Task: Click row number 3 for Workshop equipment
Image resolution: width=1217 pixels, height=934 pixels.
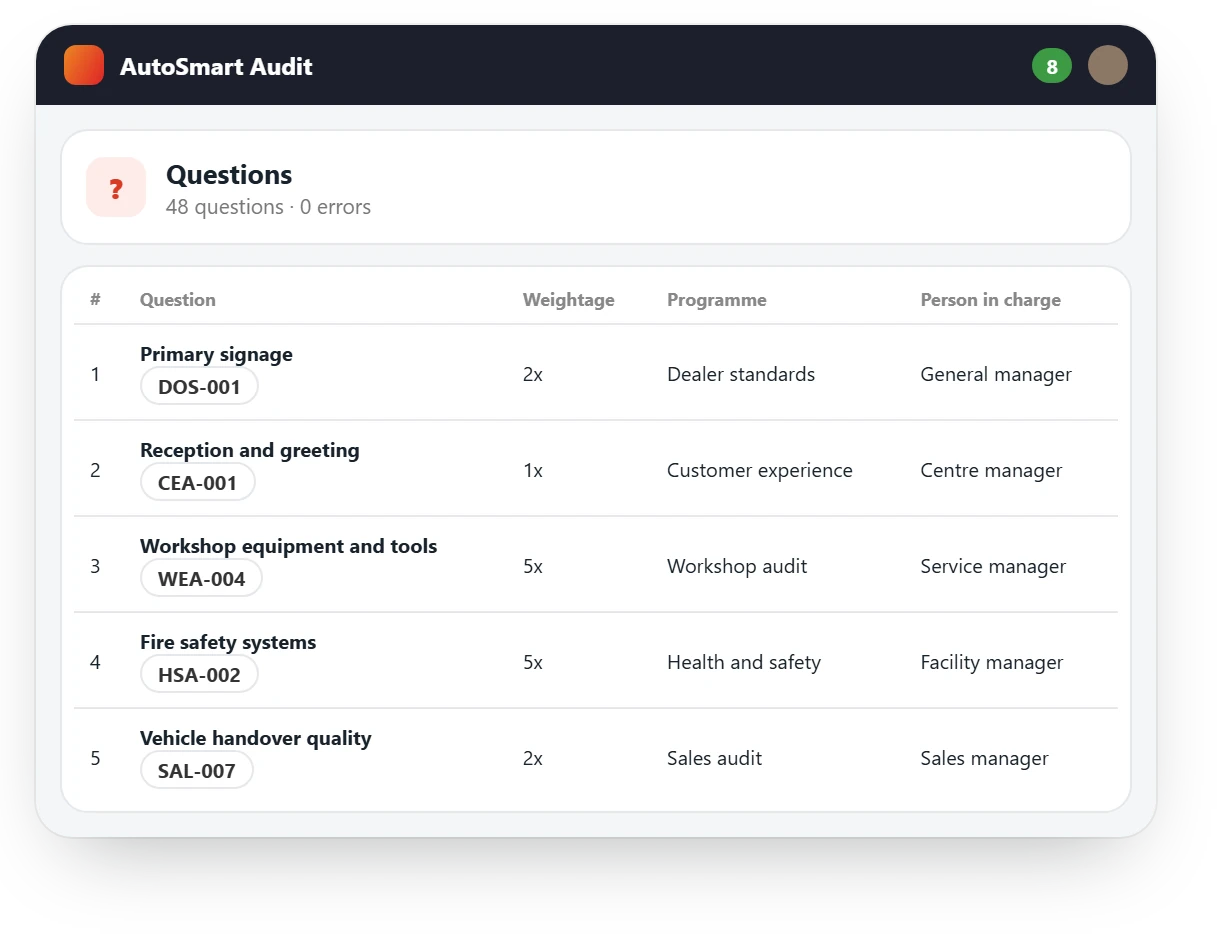Action: [95, 566]
